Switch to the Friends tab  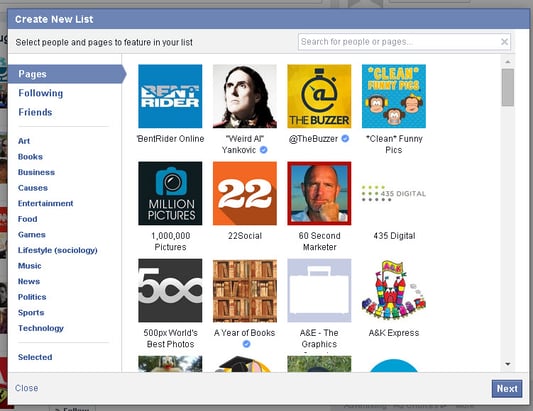tap(35, 112)
